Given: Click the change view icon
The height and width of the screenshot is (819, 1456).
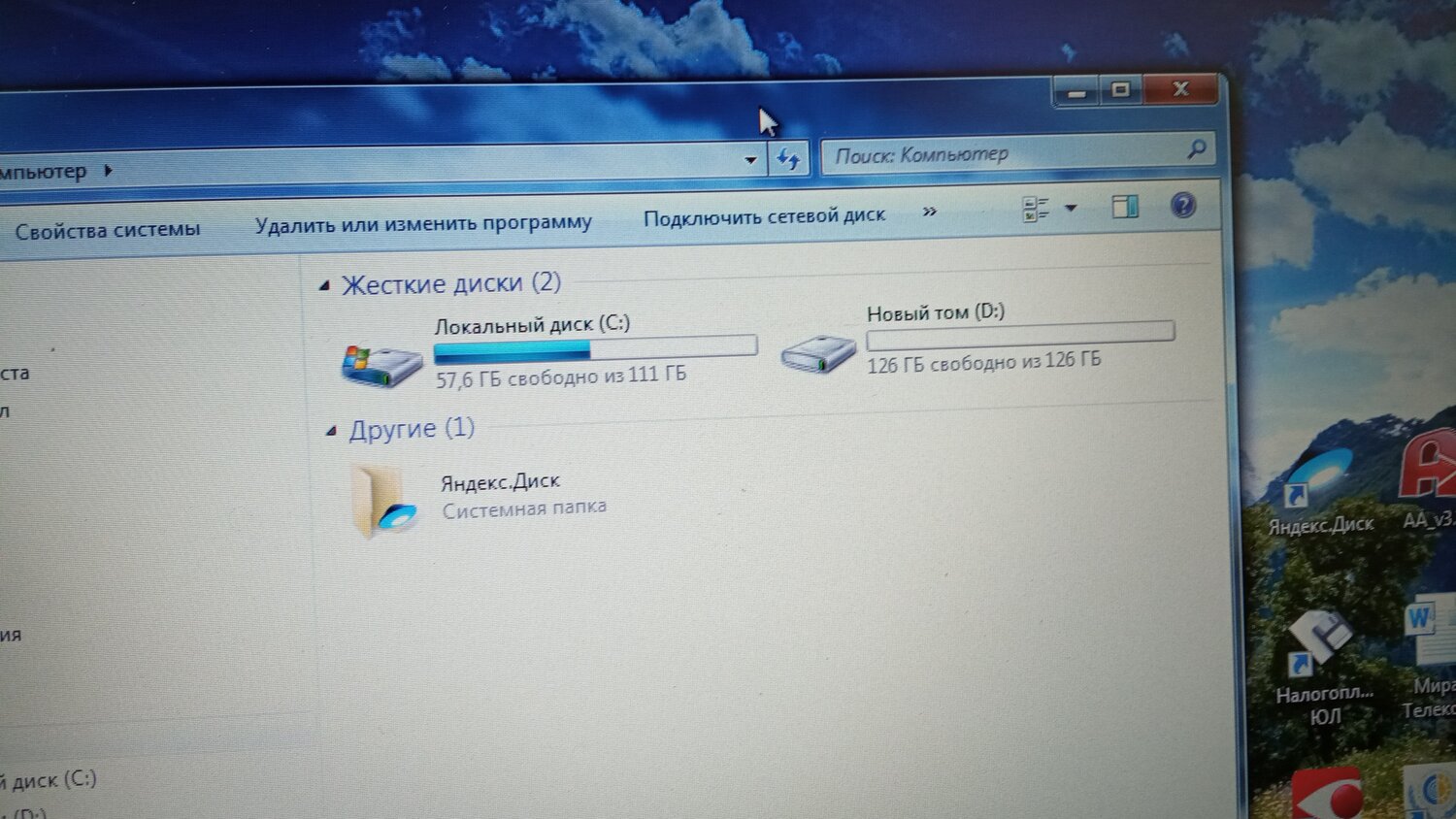Looking at the screenshot, I should [x=1035, y=209].
